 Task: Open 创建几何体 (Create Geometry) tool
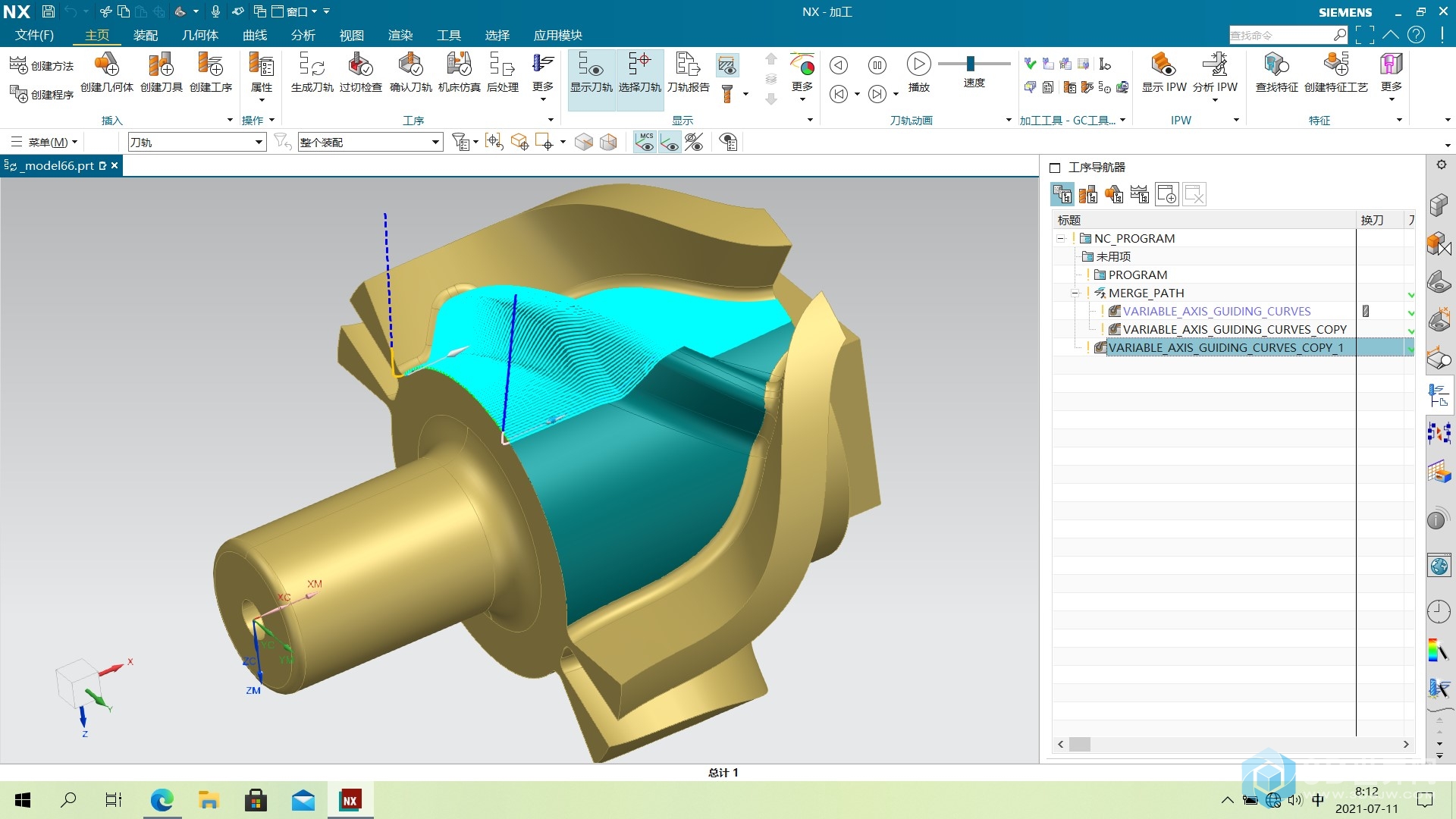click(107, 73)
